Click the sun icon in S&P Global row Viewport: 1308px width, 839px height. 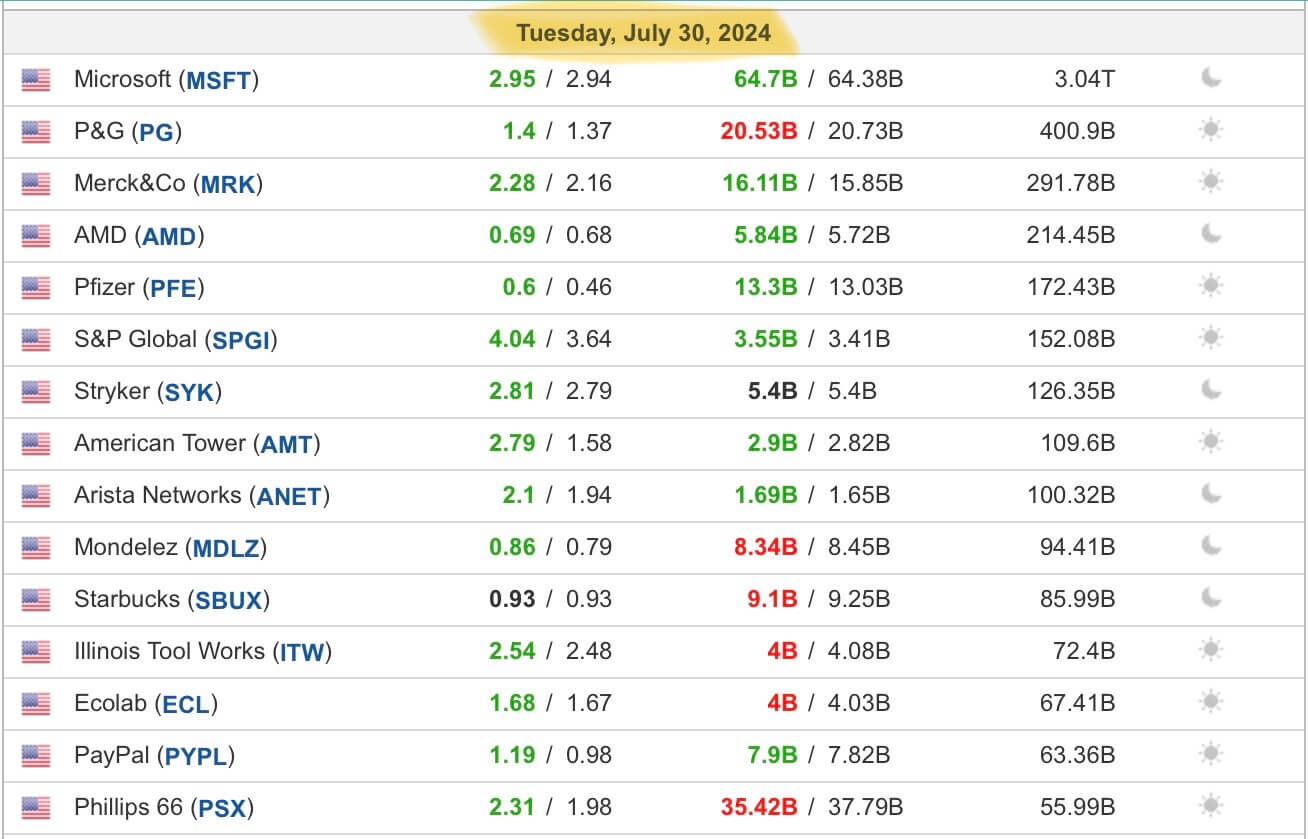(x=1211, y=338)
